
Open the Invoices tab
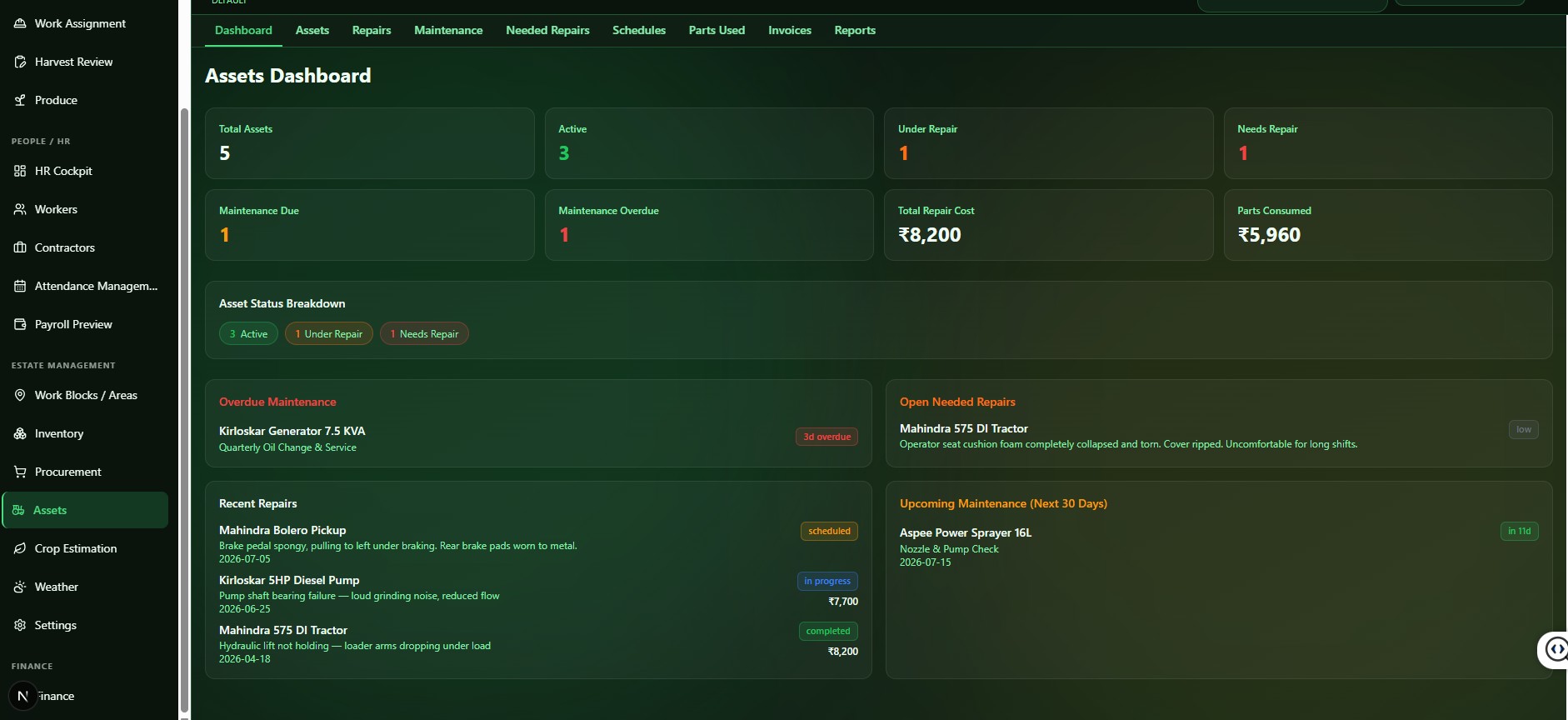pos(790,30)
